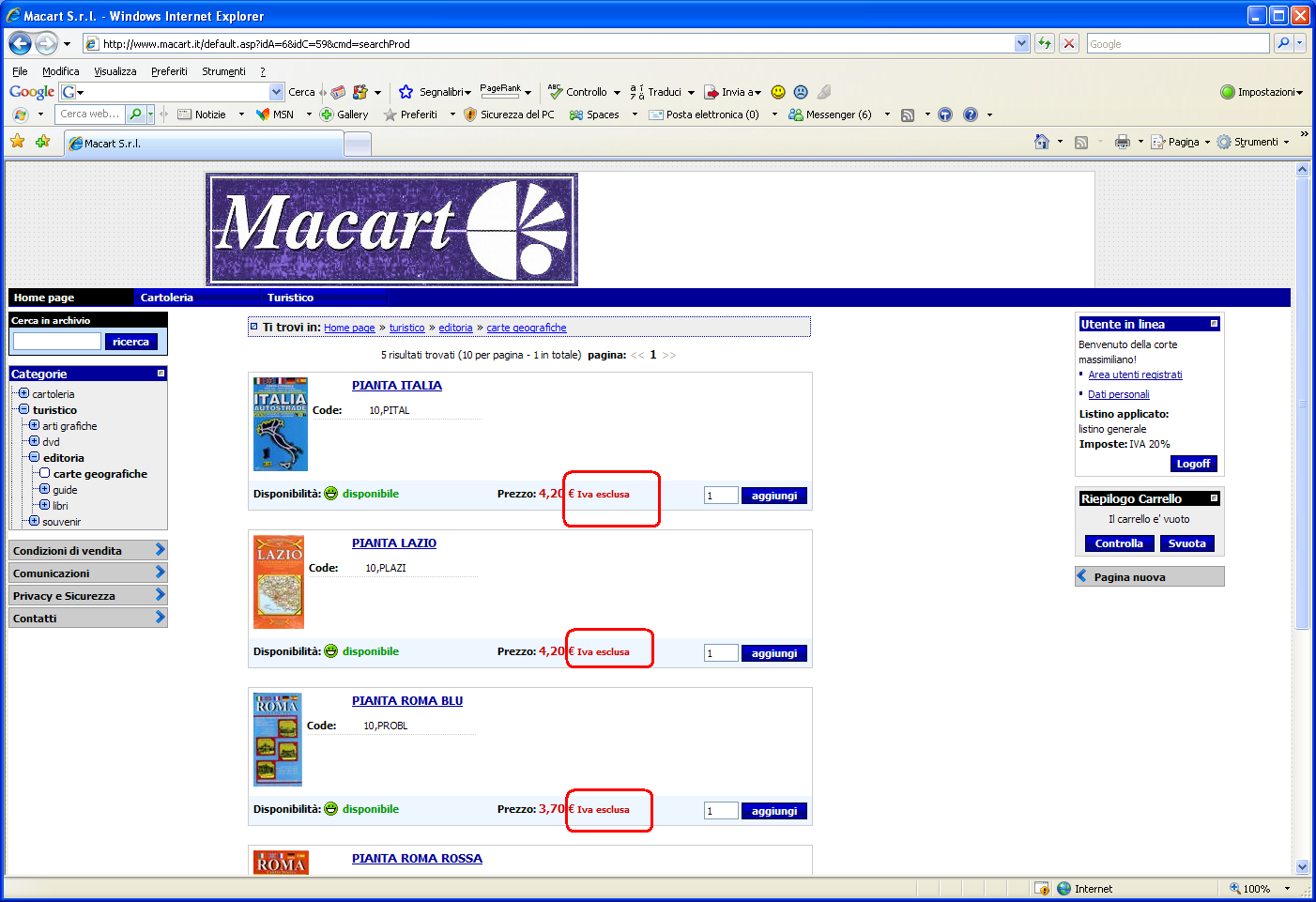Click the MSN butterfly button

(275, 115)
